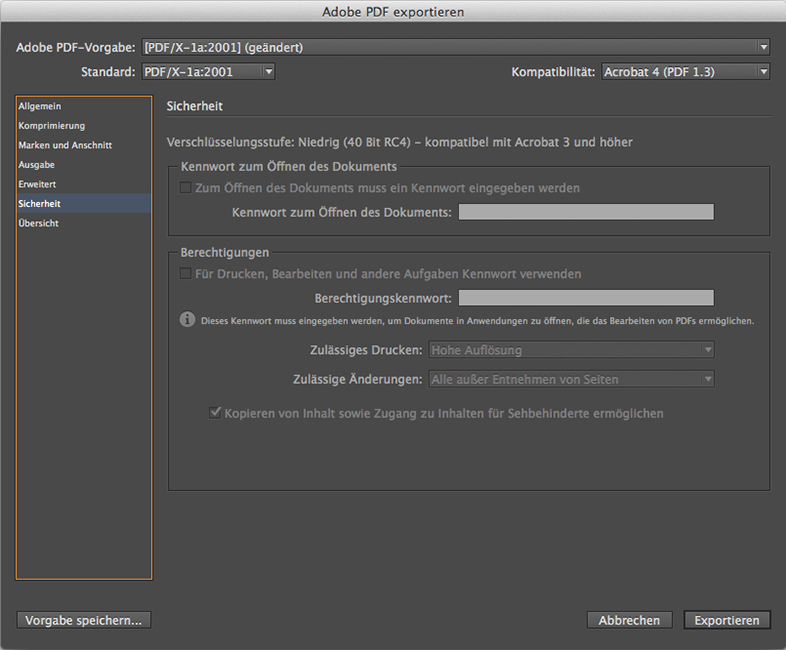Enable password required to open document checkbox
This screenshot has height=650, width=786.
pos(185,188)
